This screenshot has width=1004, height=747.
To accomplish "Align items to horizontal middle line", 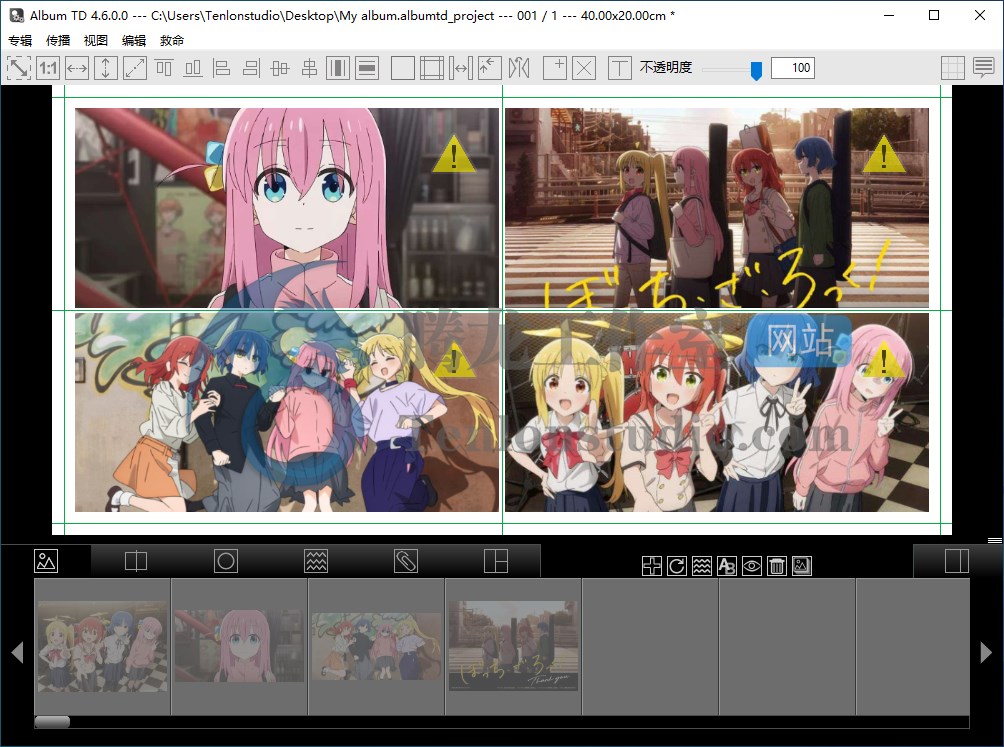I will pyautogui.click(x=280, y=68).
